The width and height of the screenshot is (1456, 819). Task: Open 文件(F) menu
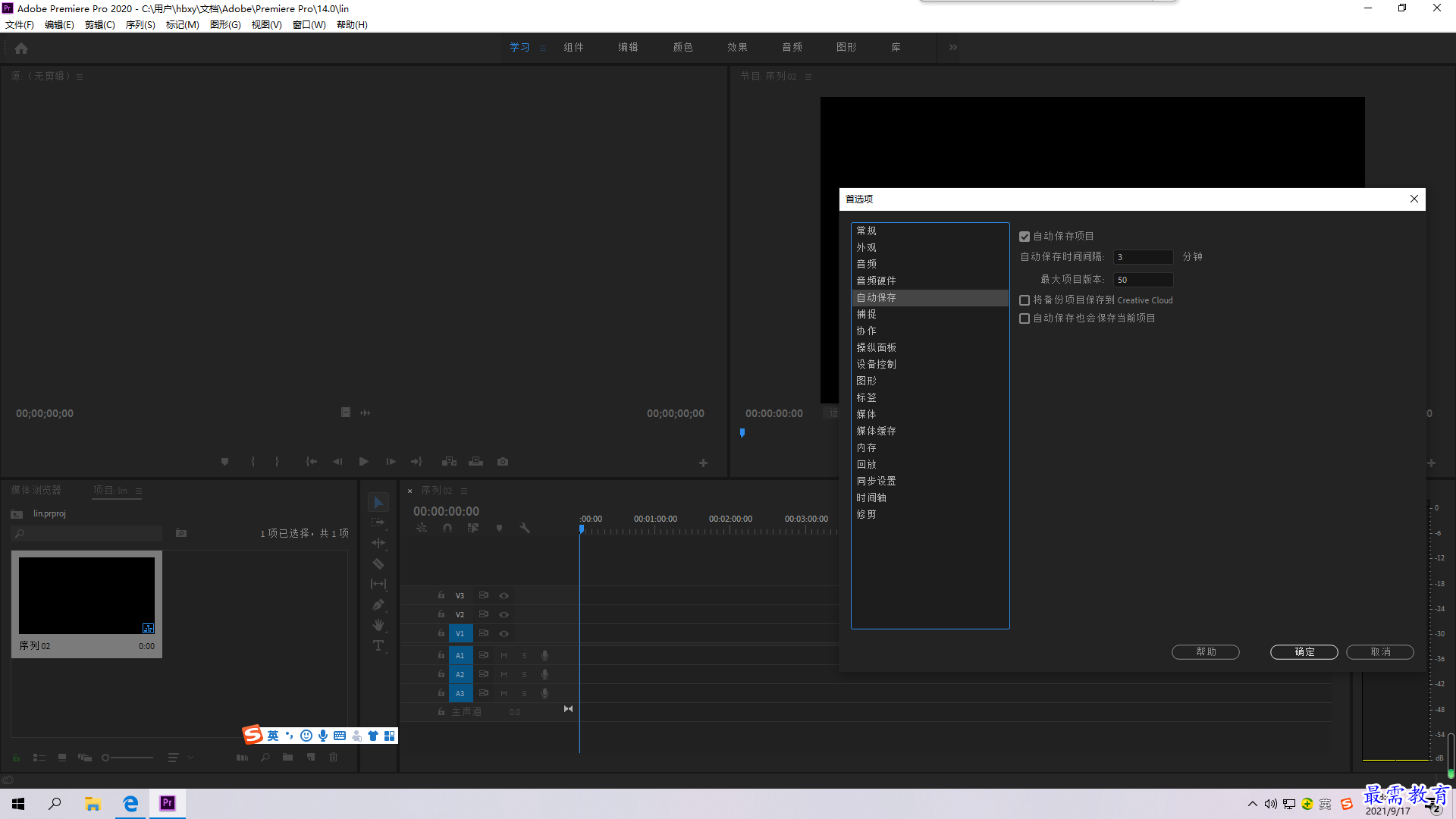pyautogui.click(x=20, y=25)
